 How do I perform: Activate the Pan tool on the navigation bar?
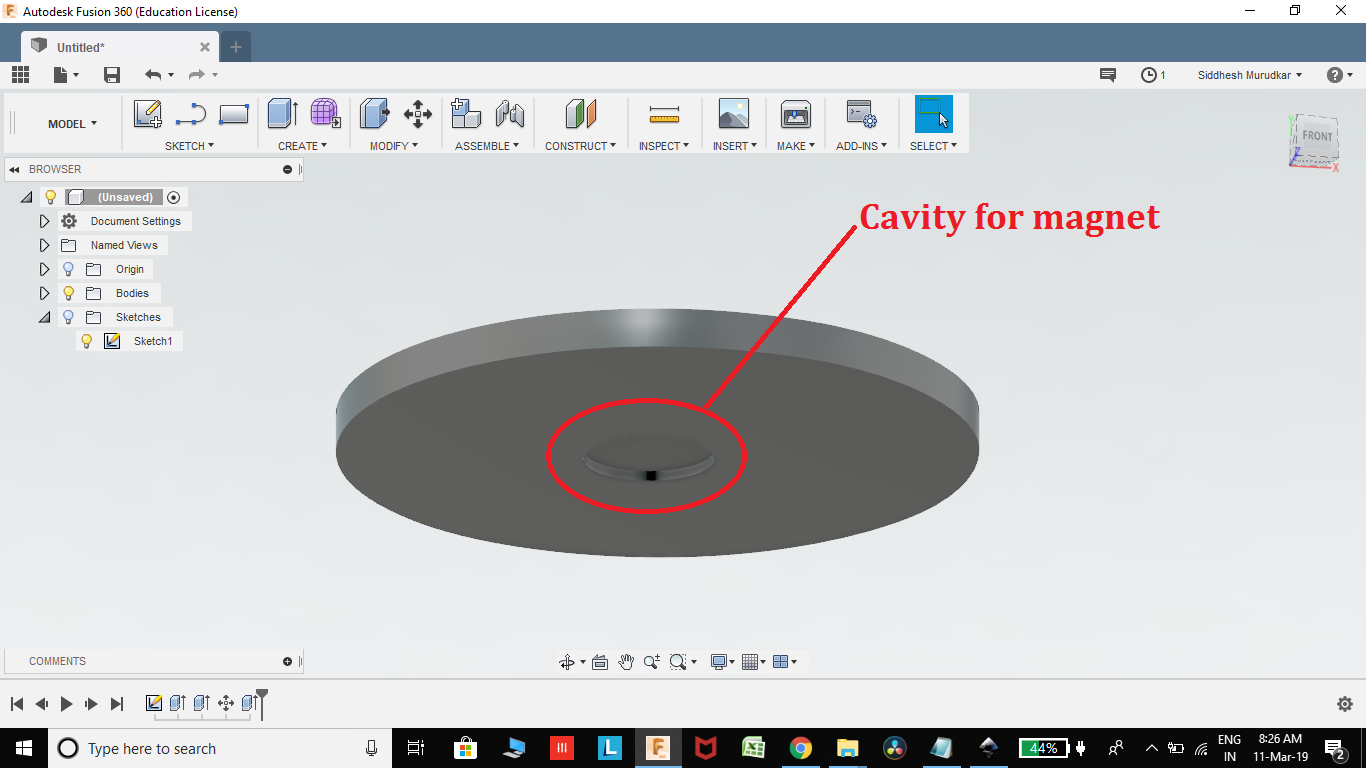(626, 661)
